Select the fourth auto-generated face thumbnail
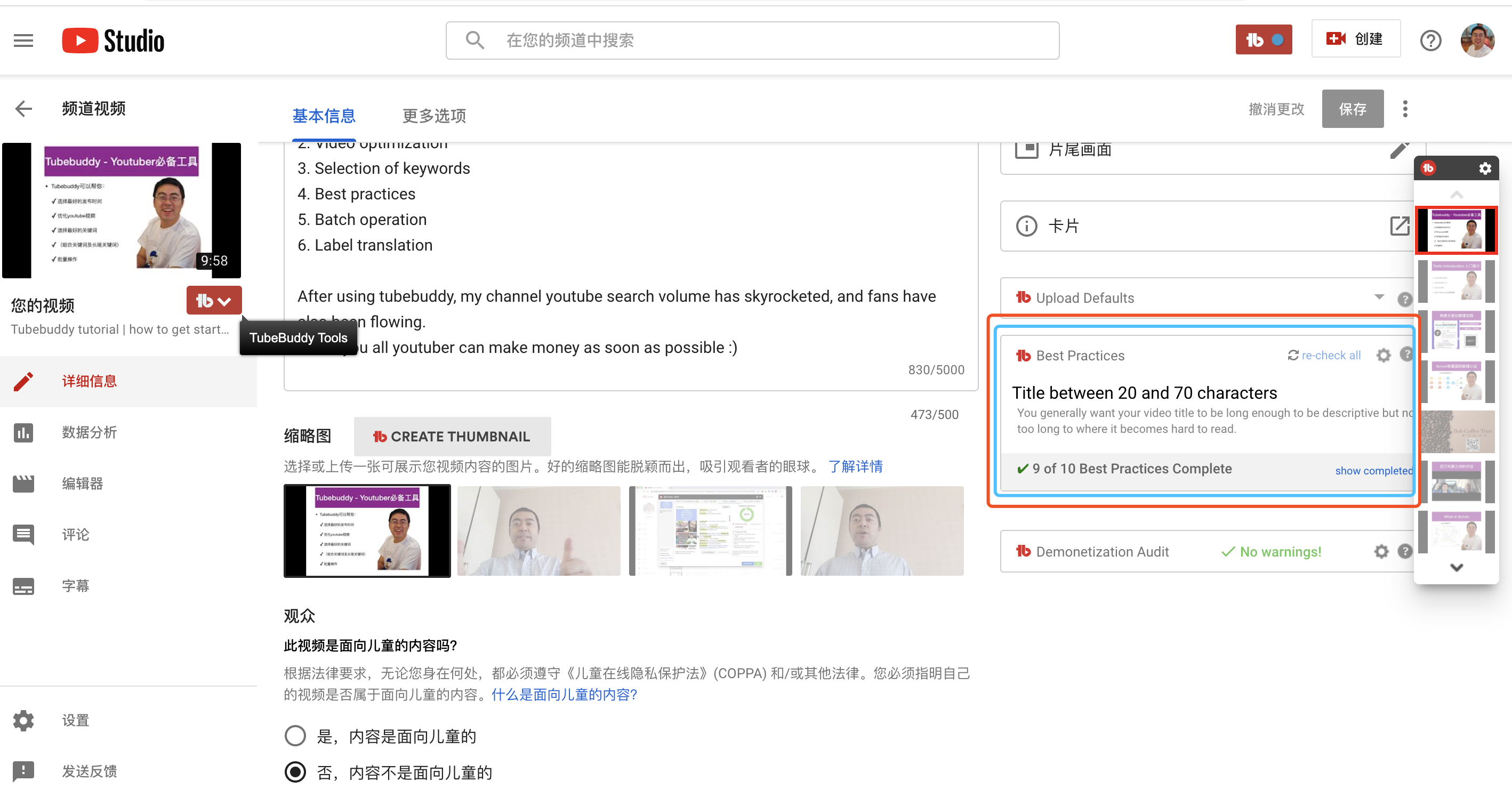Viewport: 1512px width, 789px height. pos(882,530)
